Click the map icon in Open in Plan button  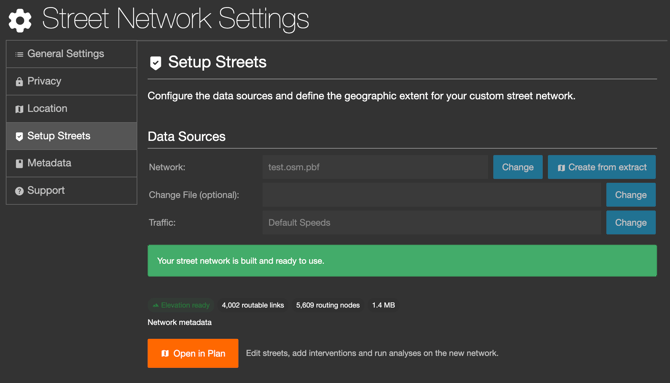(x=165, y=354)
